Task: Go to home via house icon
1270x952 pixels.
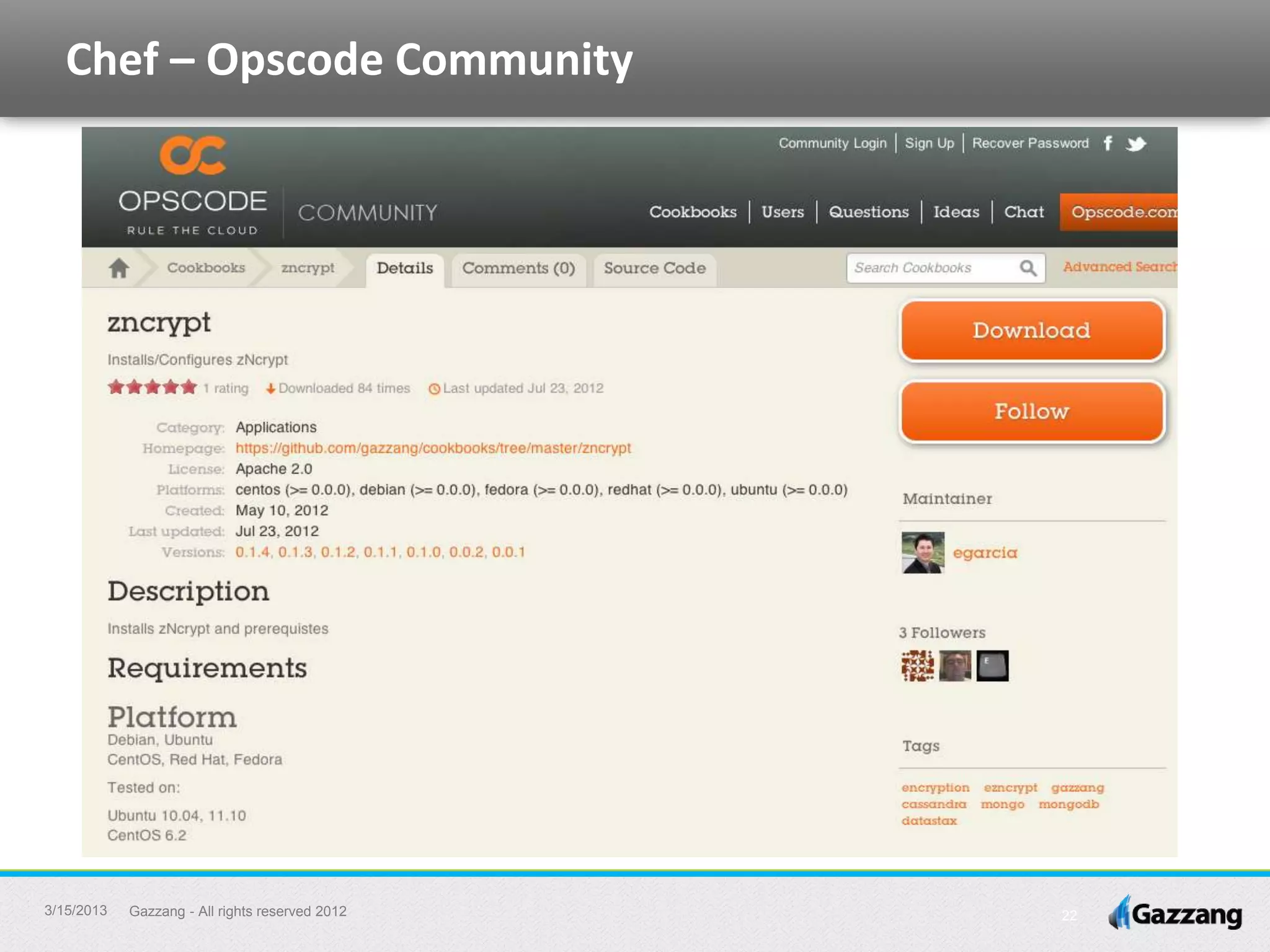Action: (x=119, y=268)
